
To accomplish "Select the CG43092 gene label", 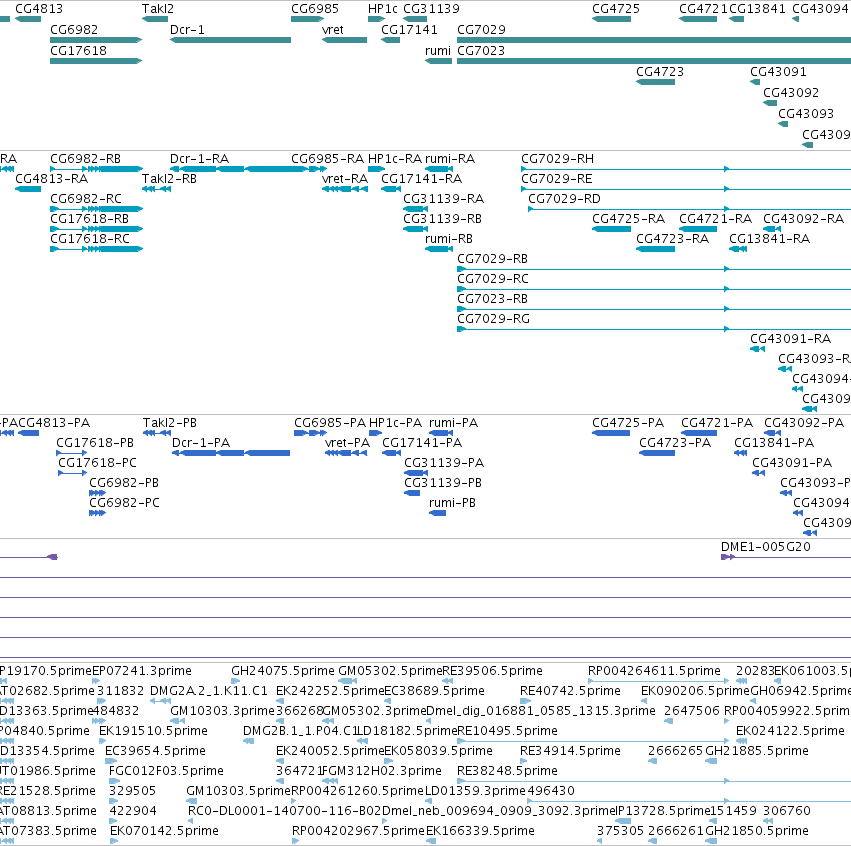I will click(x=791, y=93).
